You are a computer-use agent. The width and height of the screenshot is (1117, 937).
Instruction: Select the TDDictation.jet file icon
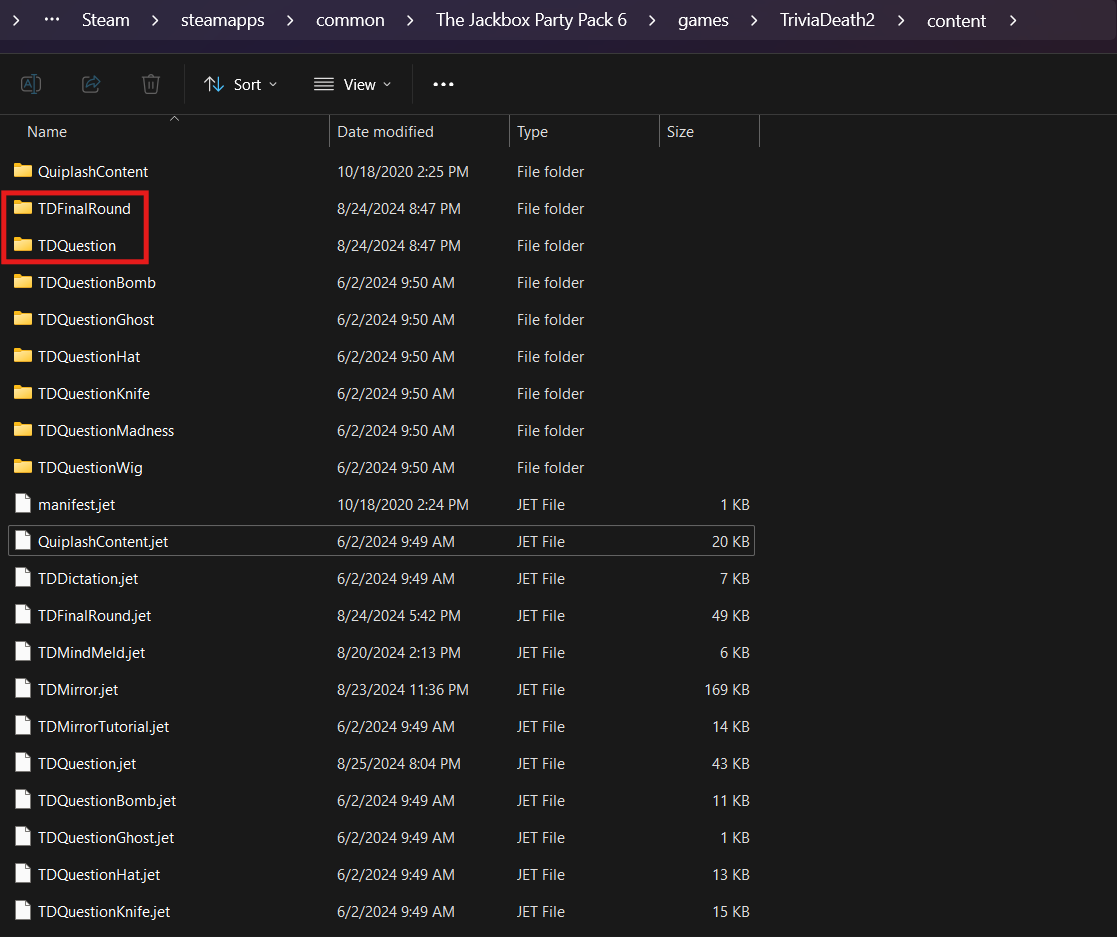click(23, 578)
